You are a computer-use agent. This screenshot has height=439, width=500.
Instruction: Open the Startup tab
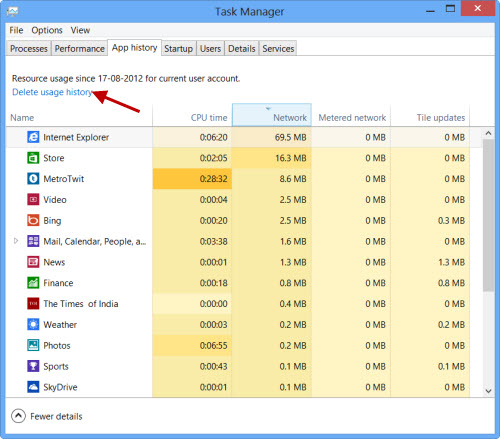point(178,49)
